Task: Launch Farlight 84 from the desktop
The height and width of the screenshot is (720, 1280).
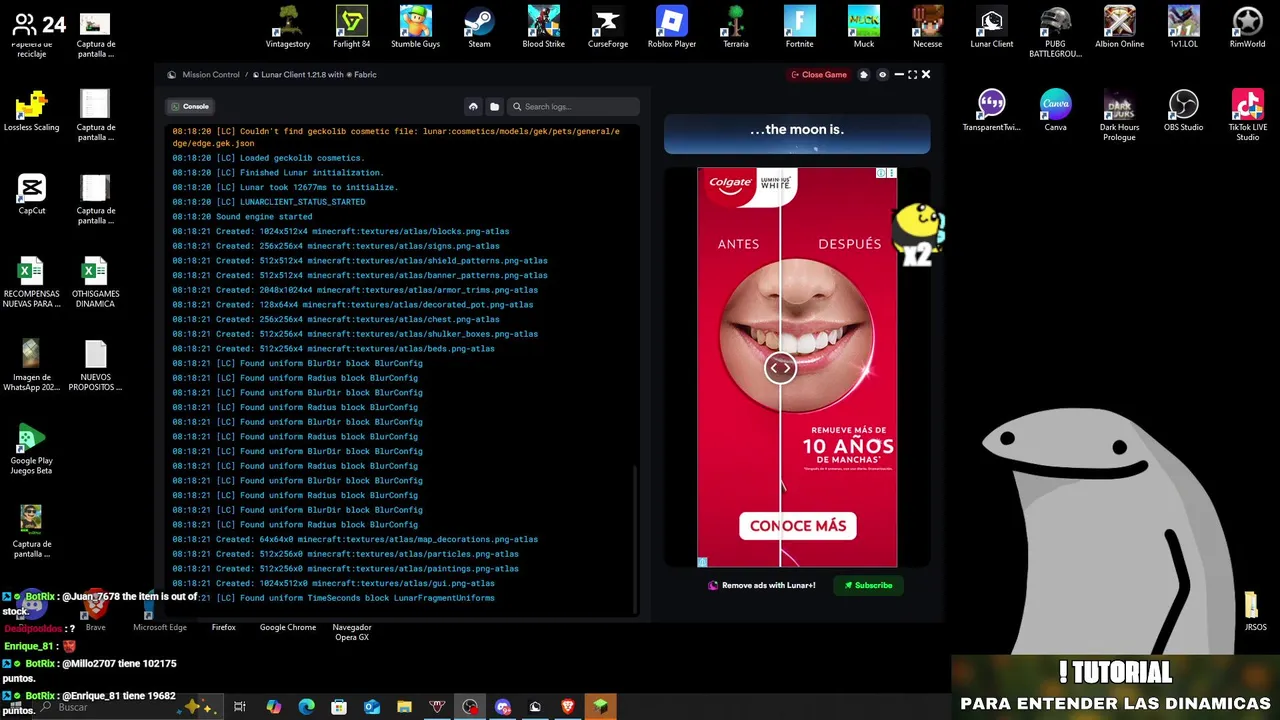Action: click(x=352, y=27)
